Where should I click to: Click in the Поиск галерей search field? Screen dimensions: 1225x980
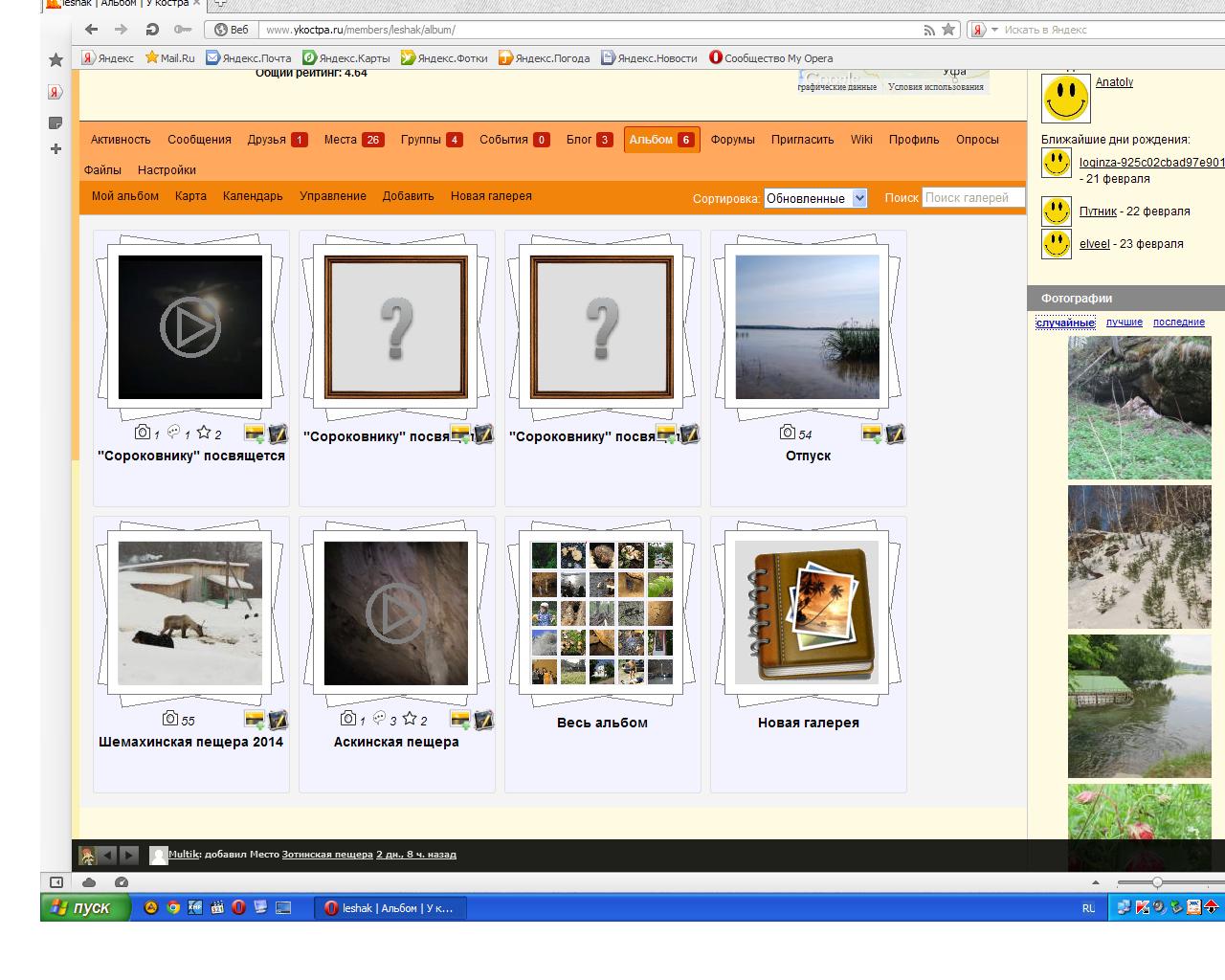[972, 198]
